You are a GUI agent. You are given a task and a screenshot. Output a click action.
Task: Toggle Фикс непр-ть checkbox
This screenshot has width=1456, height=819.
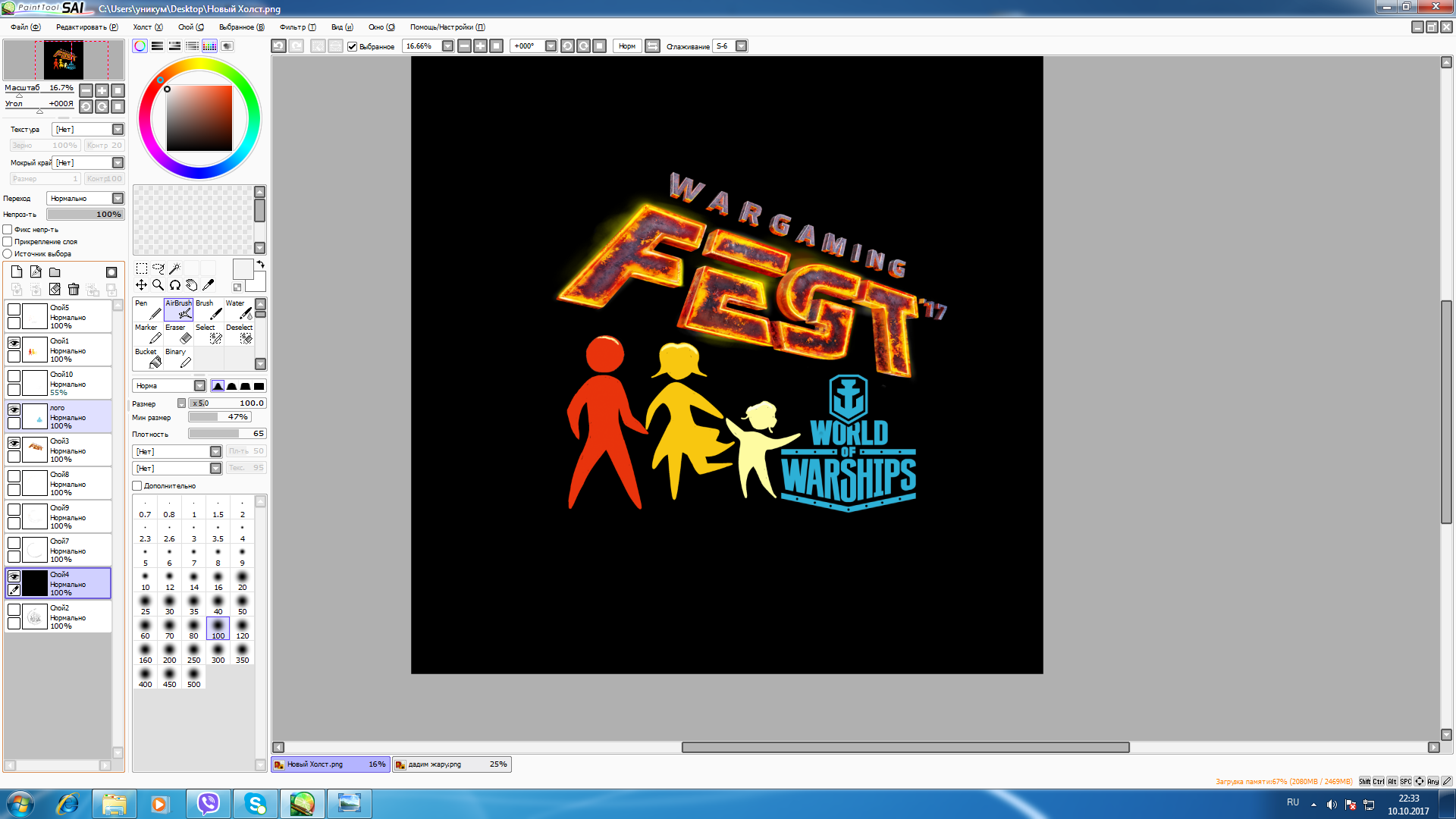click(x=8, y=229)
